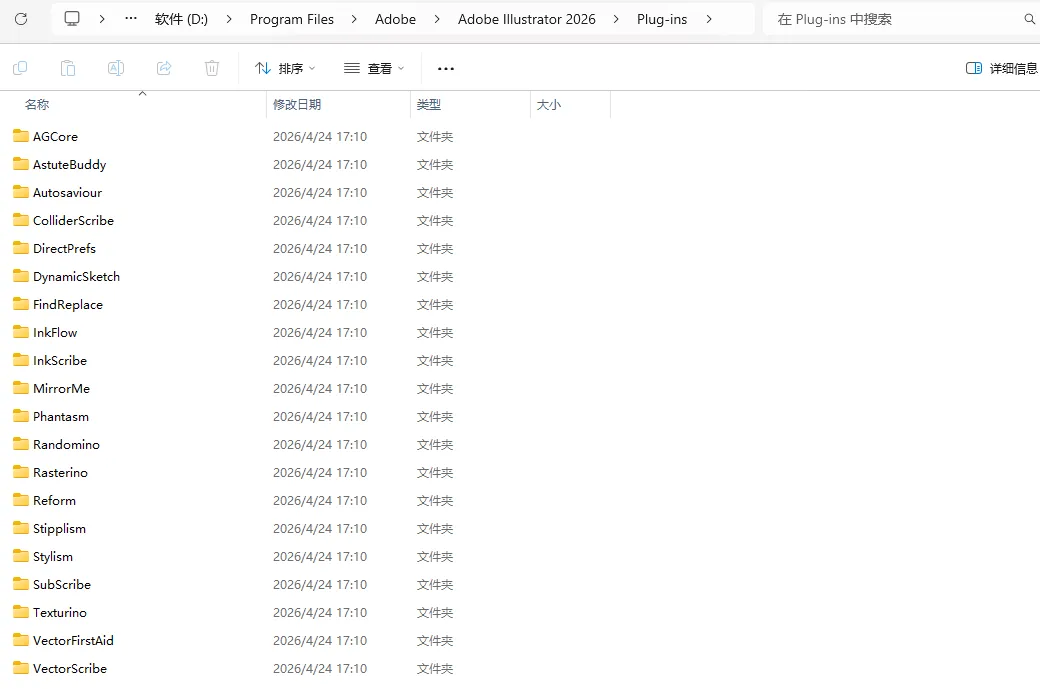Screen dimensions: 1040x689
Task: Click the refresh icon
Action: (x=21, y=19)
